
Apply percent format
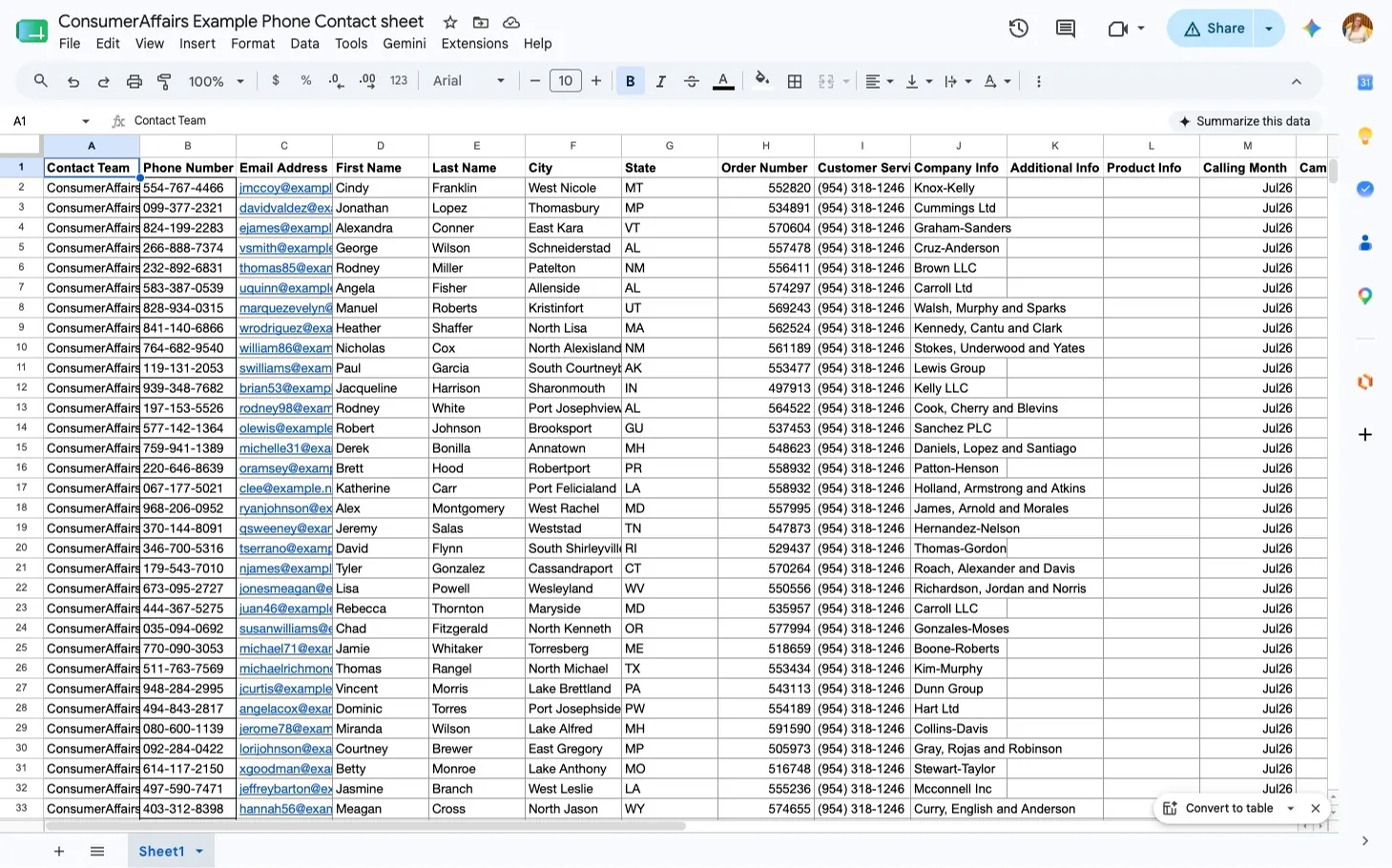306,81
